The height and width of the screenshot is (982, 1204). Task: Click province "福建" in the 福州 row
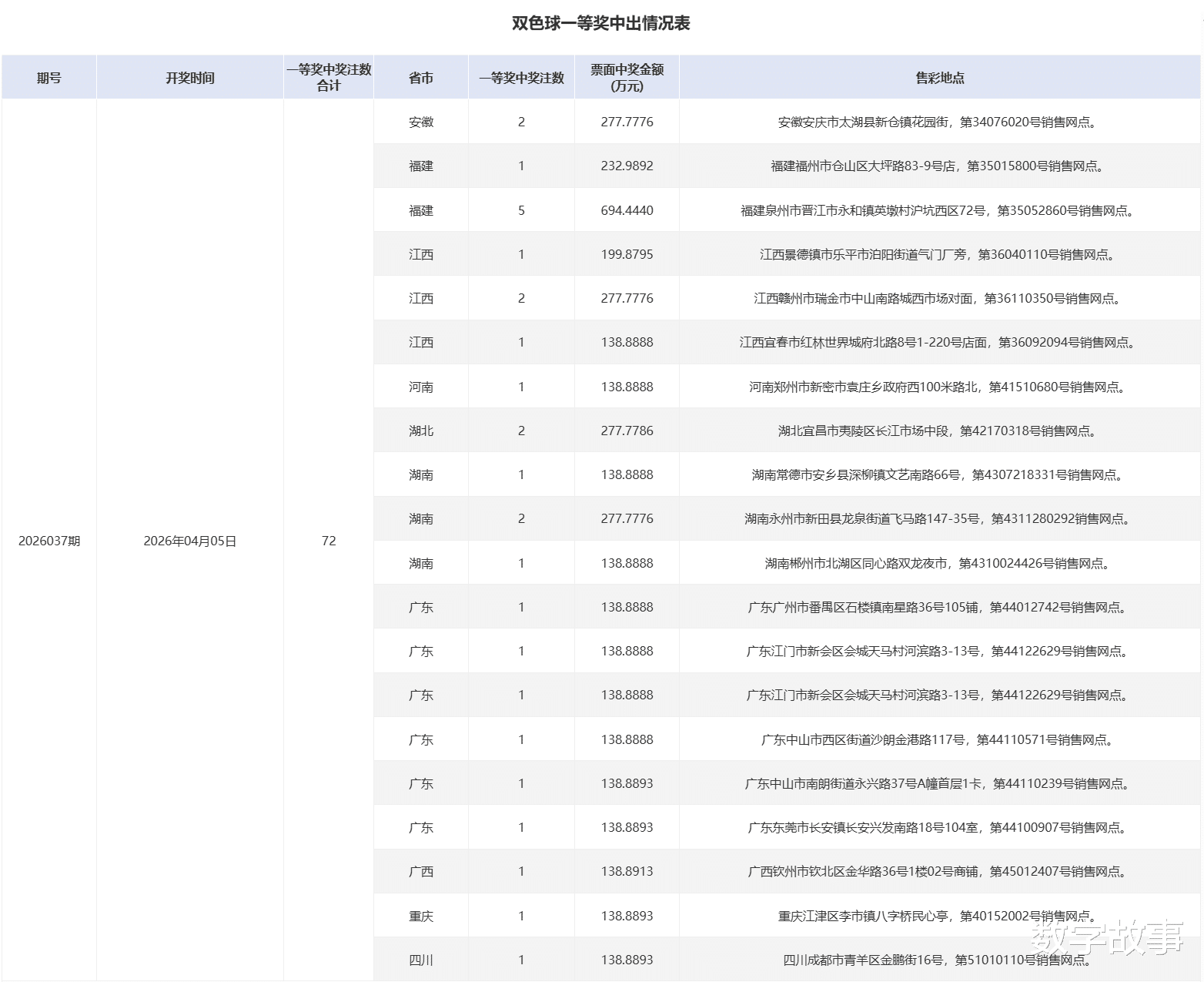(421, 166)
